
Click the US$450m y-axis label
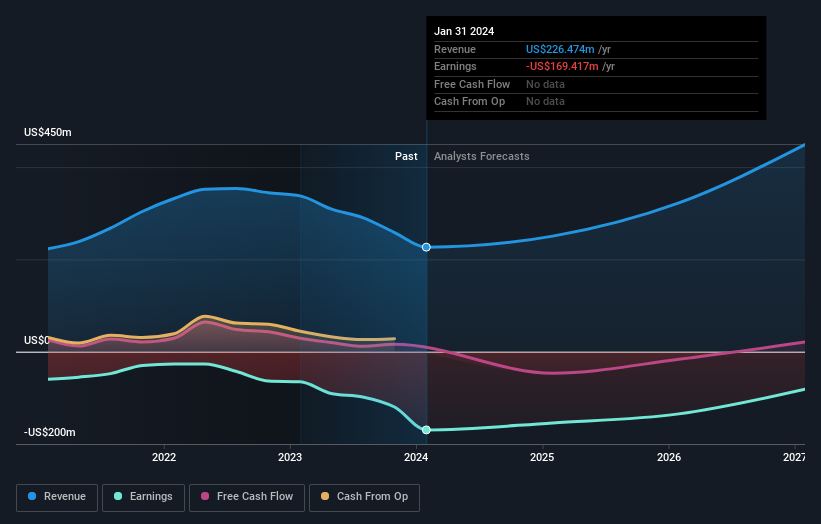[x=48, y=132]
